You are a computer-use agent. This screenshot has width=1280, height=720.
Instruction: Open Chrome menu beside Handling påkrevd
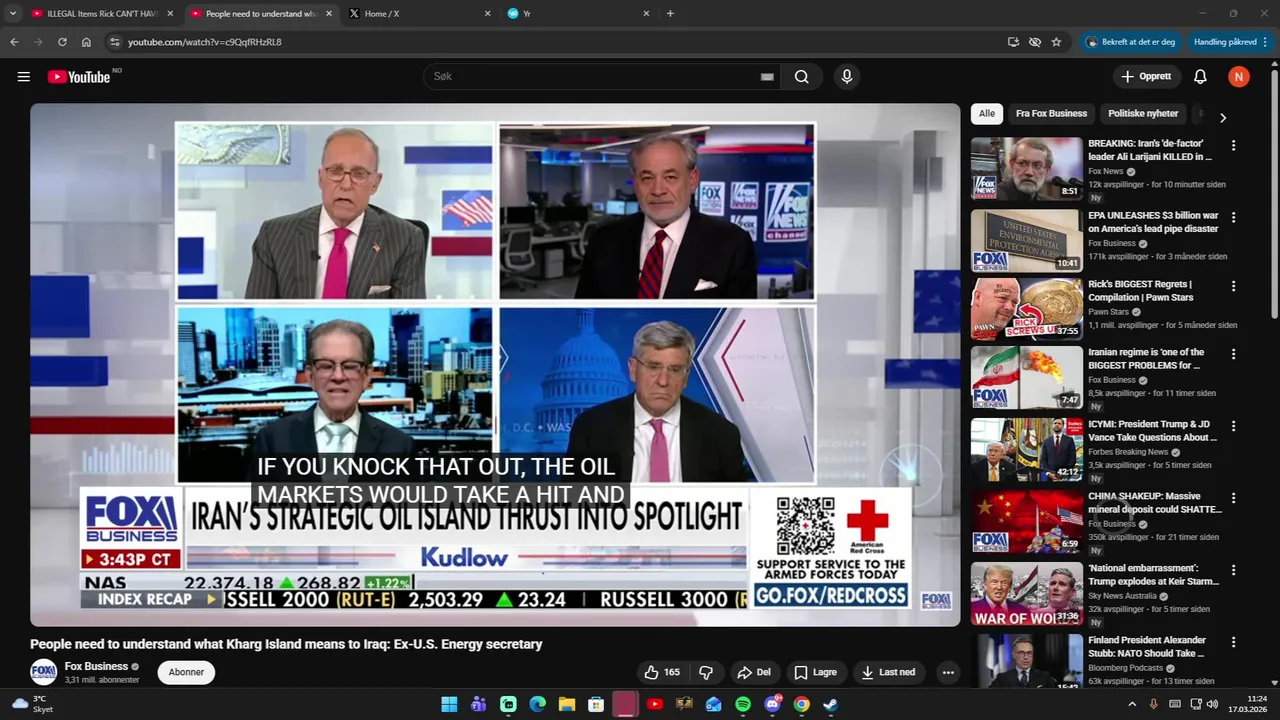[x=1265, y=42]
